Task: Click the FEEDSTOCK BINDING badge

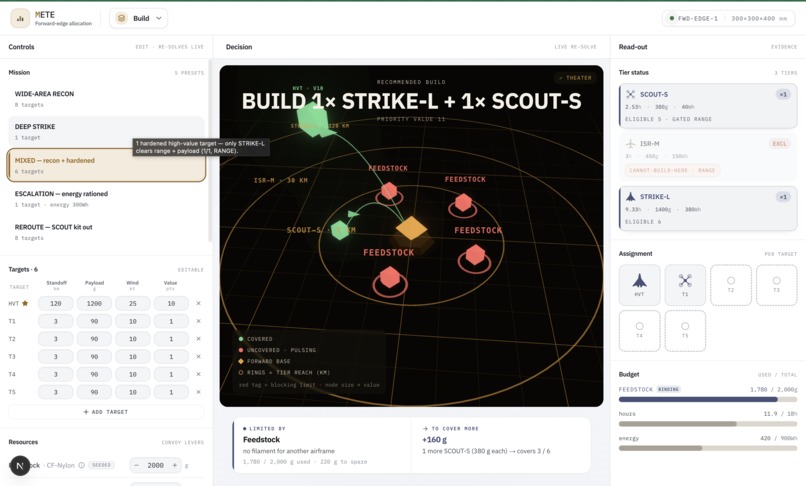Action: pyautogui.click(x=668, y=389)
